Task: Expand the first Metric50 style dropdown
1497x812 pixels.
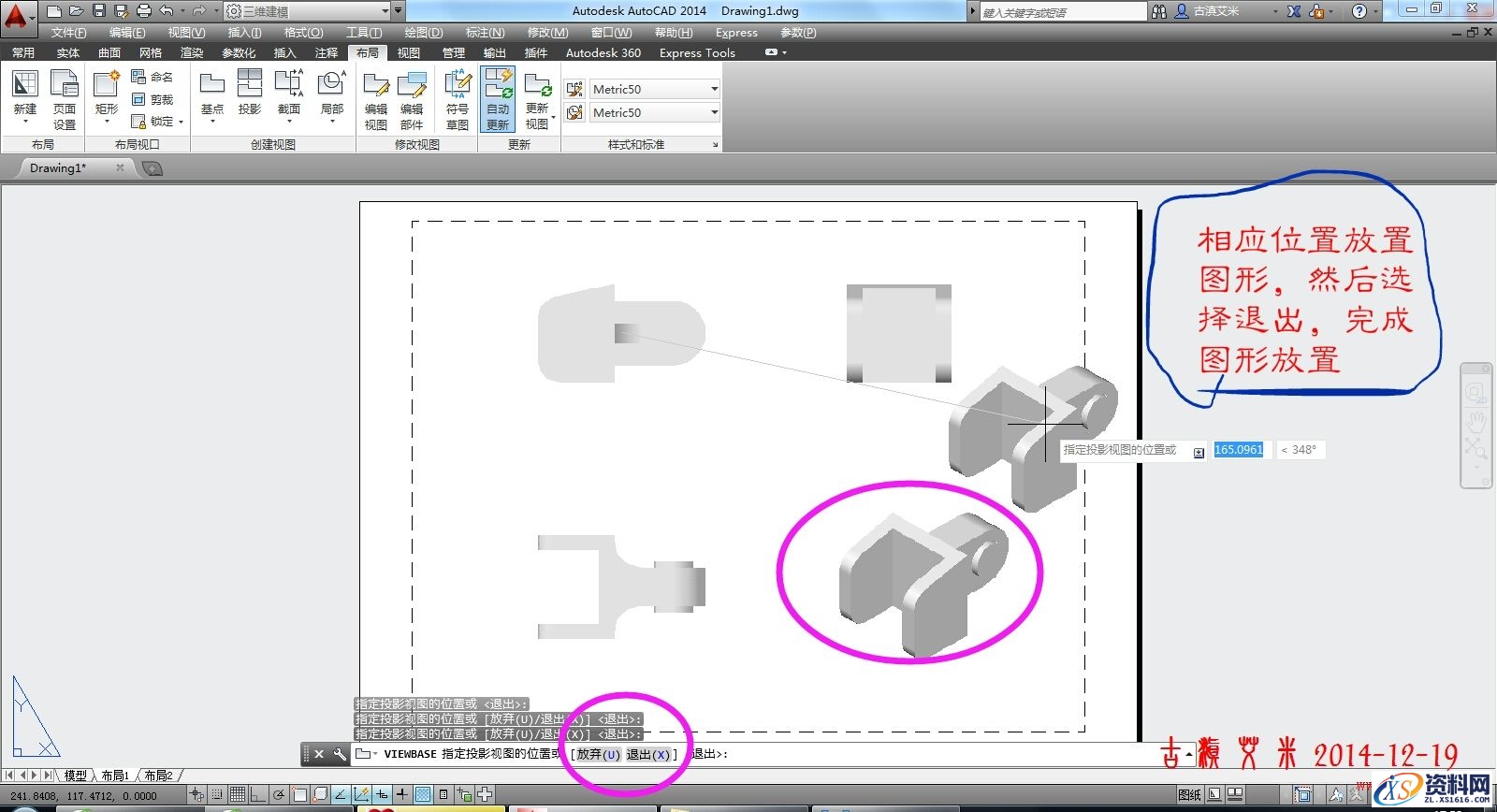Action: coord(714,89)
